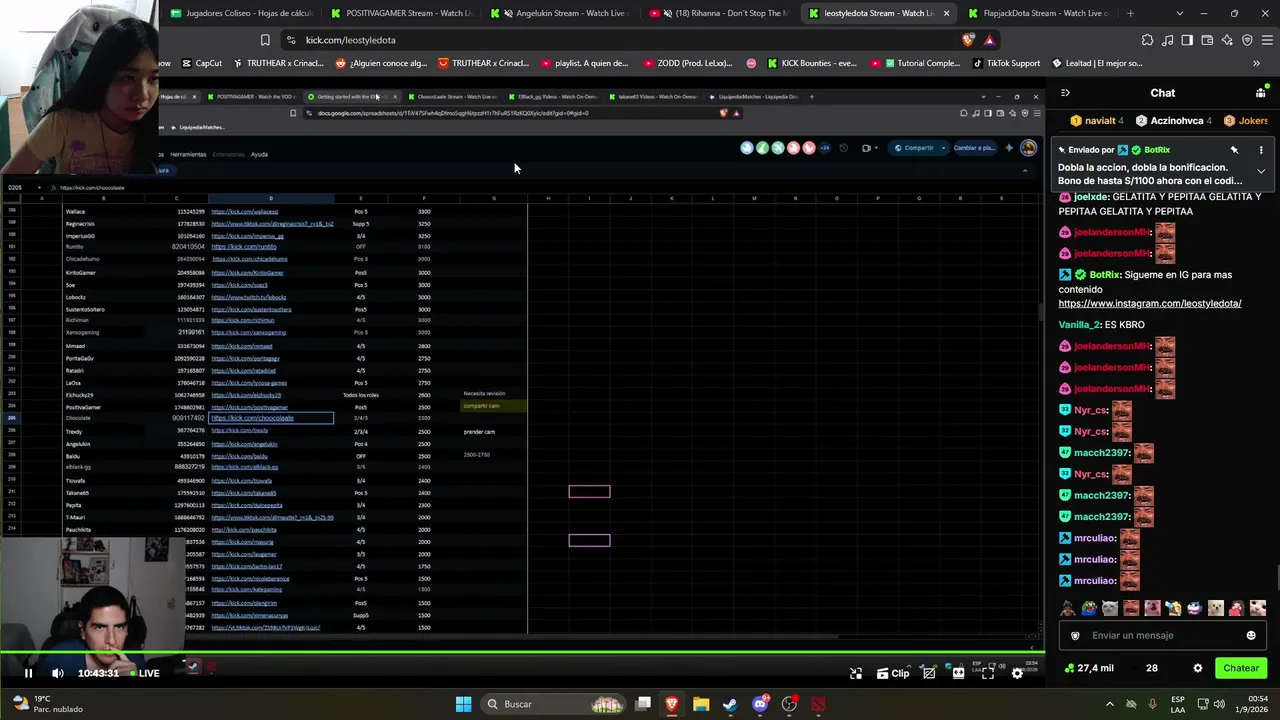Switch to Angelukin Stream tab

561,13
